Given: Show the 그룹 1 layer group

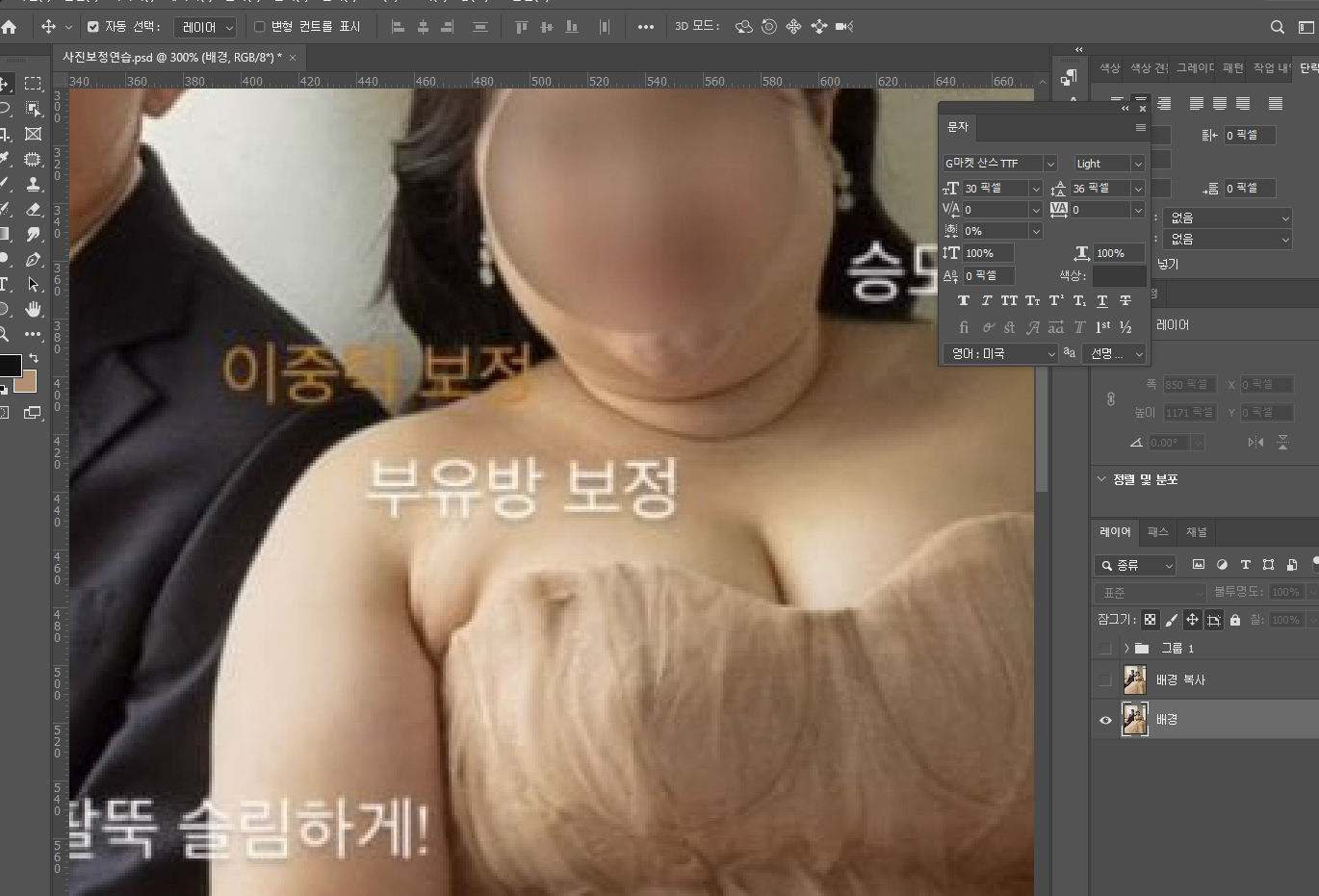Looking at the screenshot, I should tap(1105, 649).
